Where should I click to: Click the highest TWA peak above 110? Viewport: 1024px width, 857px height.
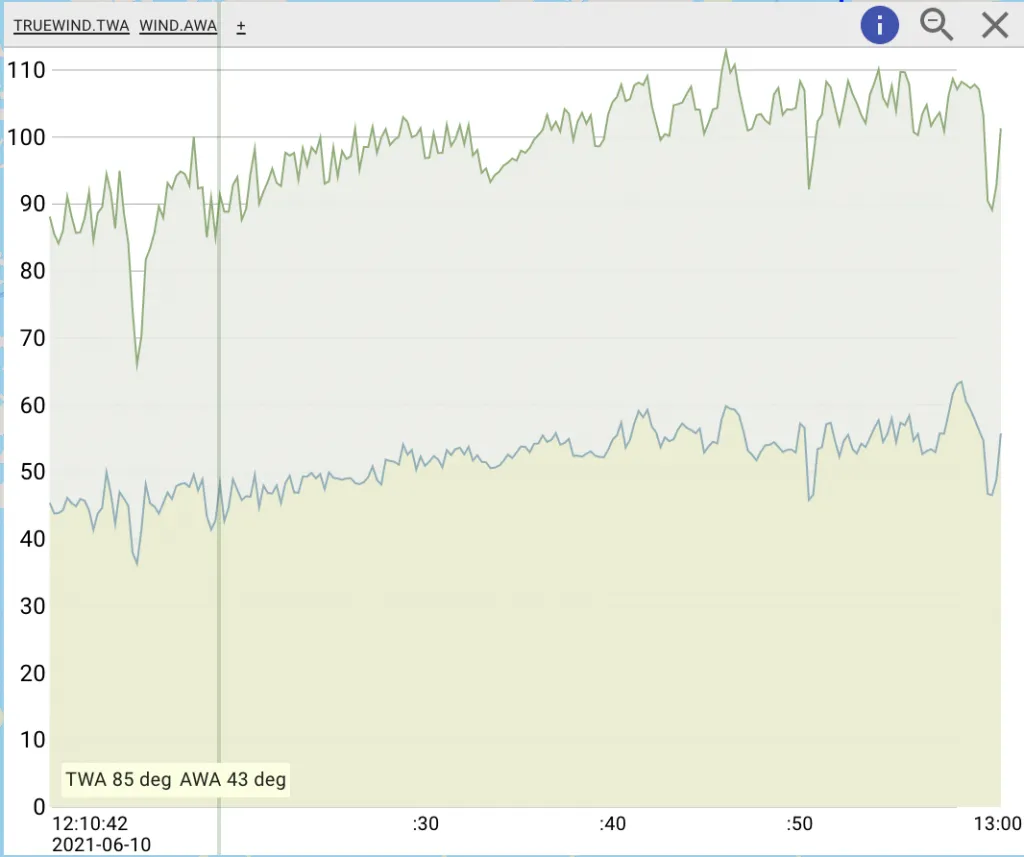coord(726,50)
